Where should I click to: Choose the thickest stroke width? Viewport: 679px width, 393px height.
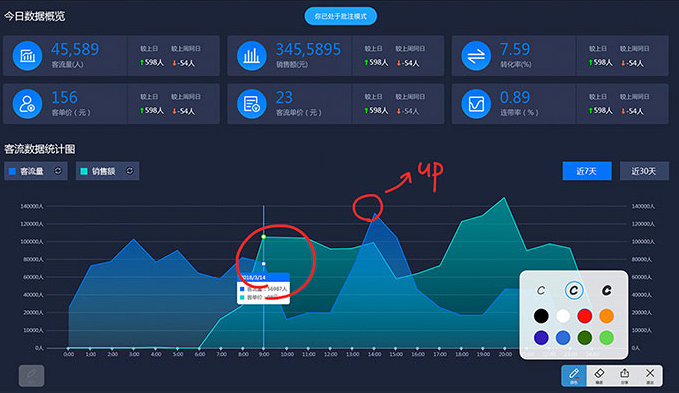pos(607,290)
